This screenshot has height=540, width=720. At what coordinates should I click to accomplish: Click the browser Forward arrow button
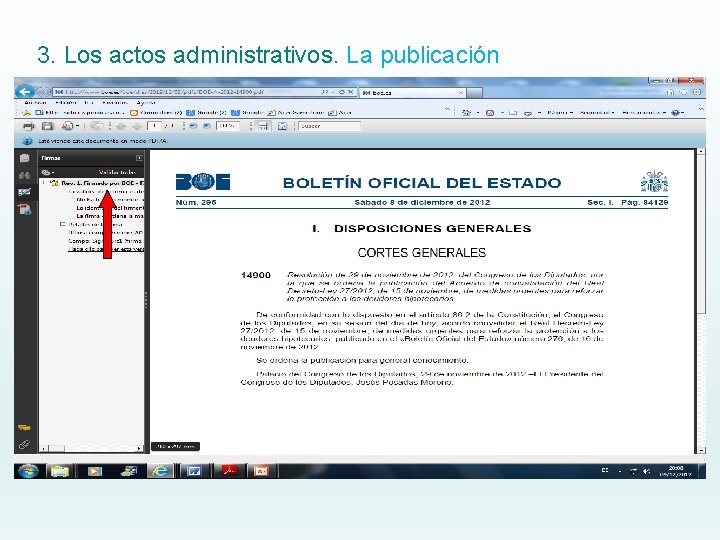(43, 92)
